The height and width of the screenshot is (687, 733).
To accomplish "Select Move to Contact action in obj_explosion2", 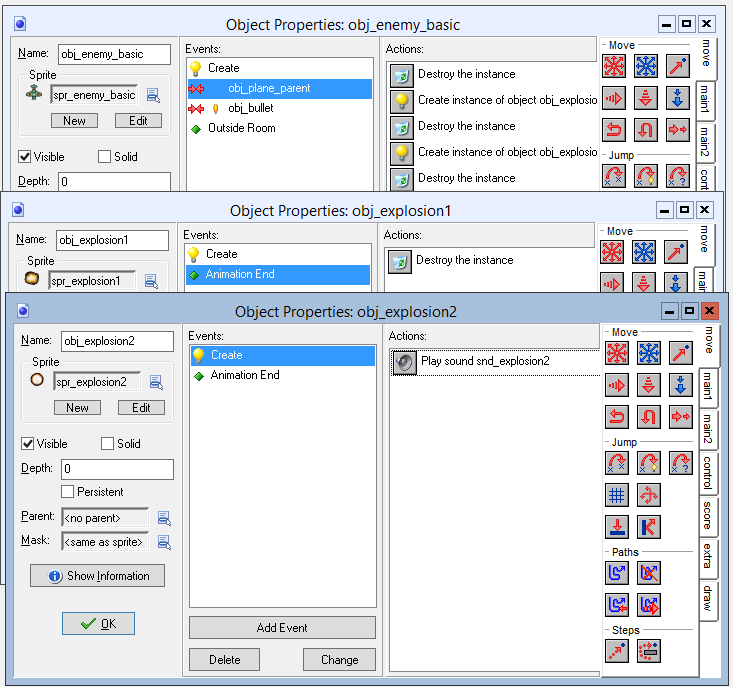I will (617, 527).
